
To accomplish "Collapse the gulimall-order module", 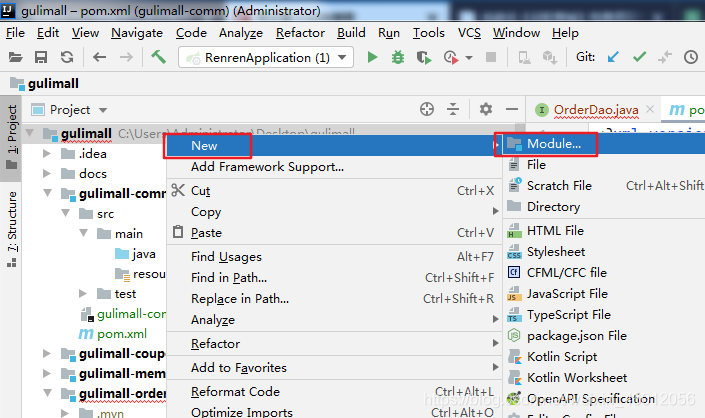I will [x=47, y=393].
